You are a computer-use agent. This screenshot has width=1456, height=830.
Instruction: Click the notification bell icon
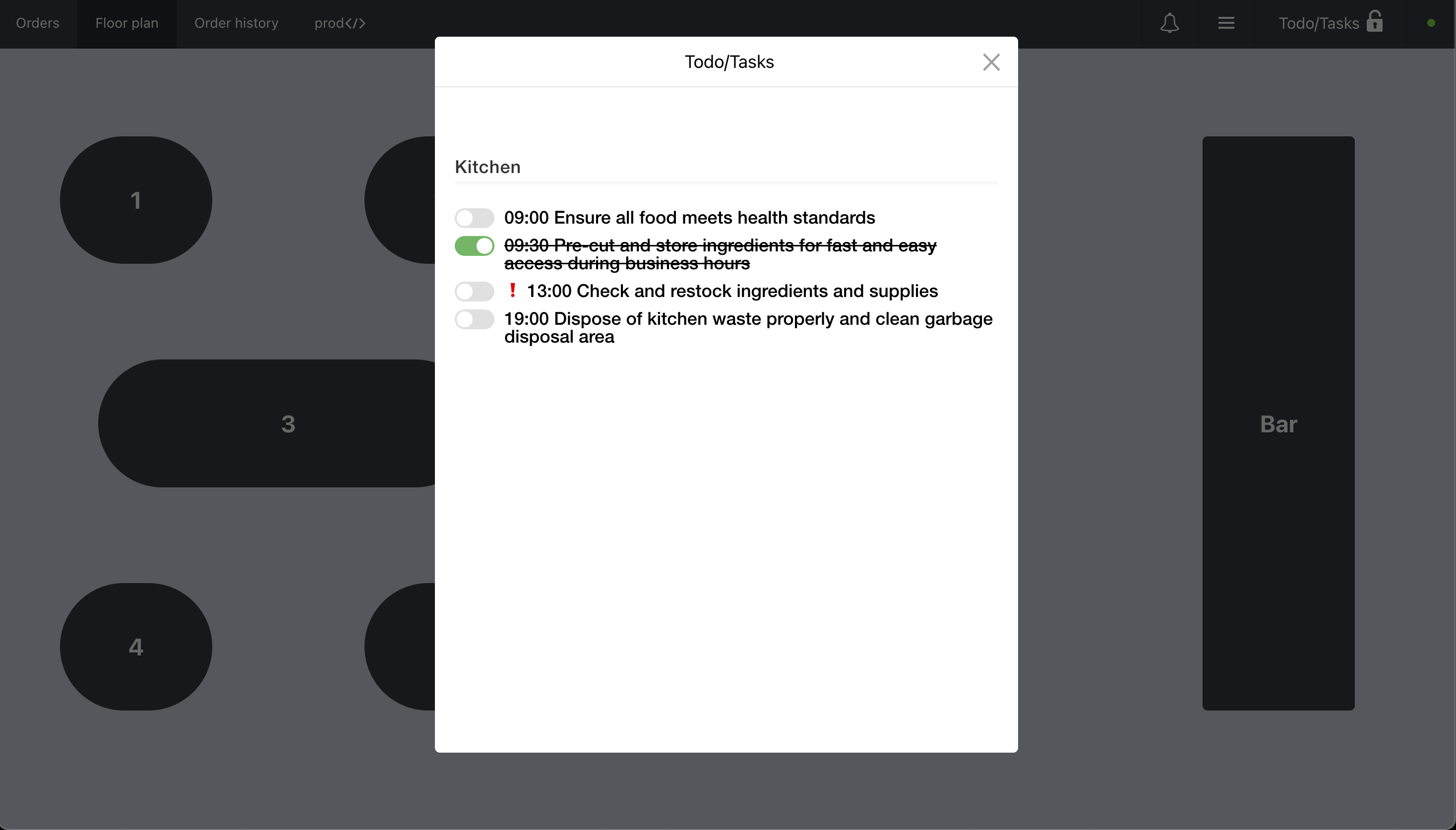1170,22
